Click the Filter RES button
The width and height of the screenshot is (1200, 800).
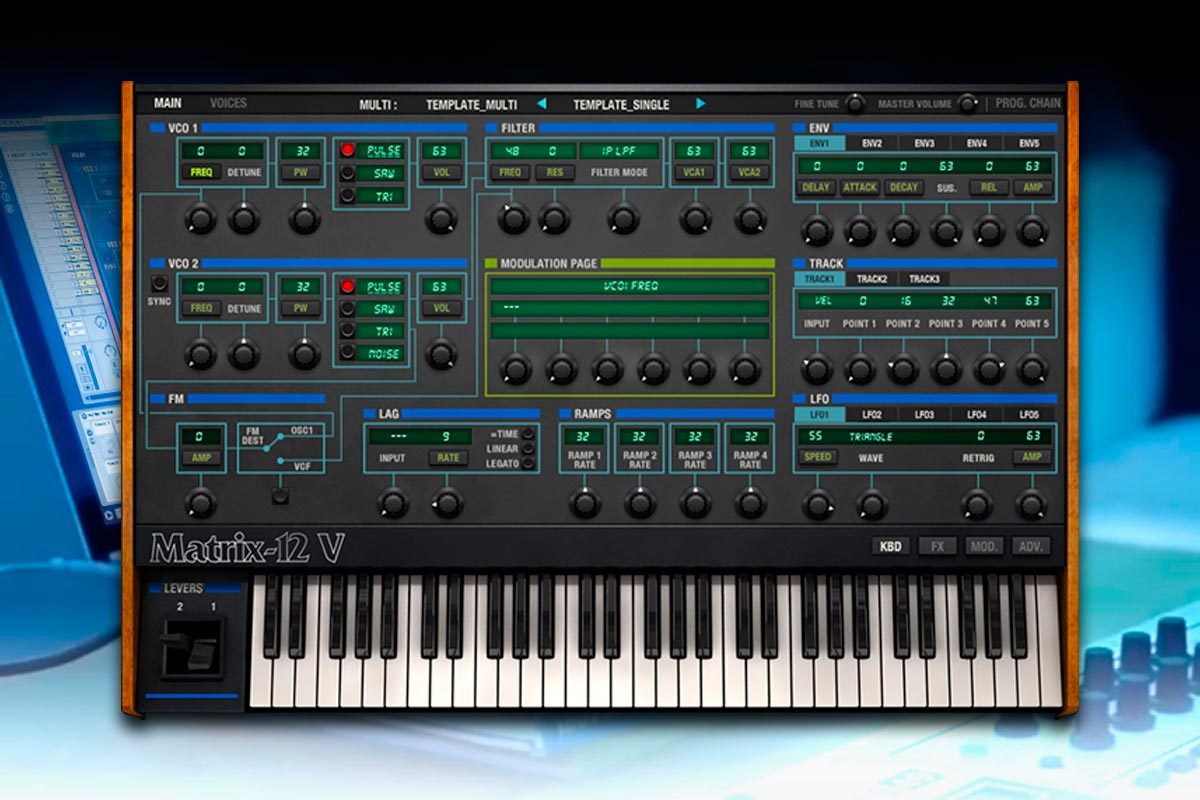pyautogui.click(x=554, y=172)
